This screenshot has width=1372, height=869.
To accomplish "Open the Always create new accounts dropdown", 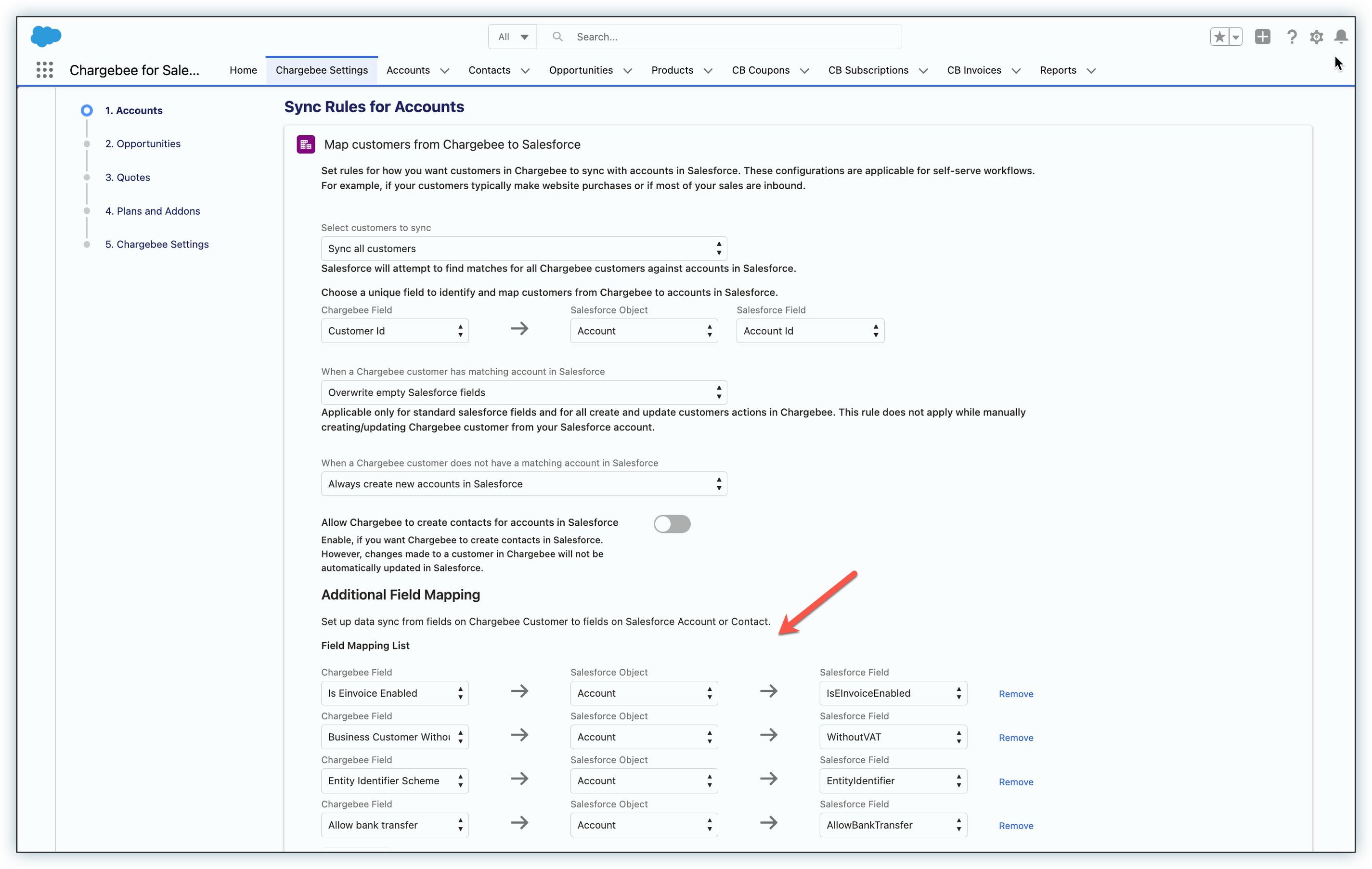I will tap(524, 484).
